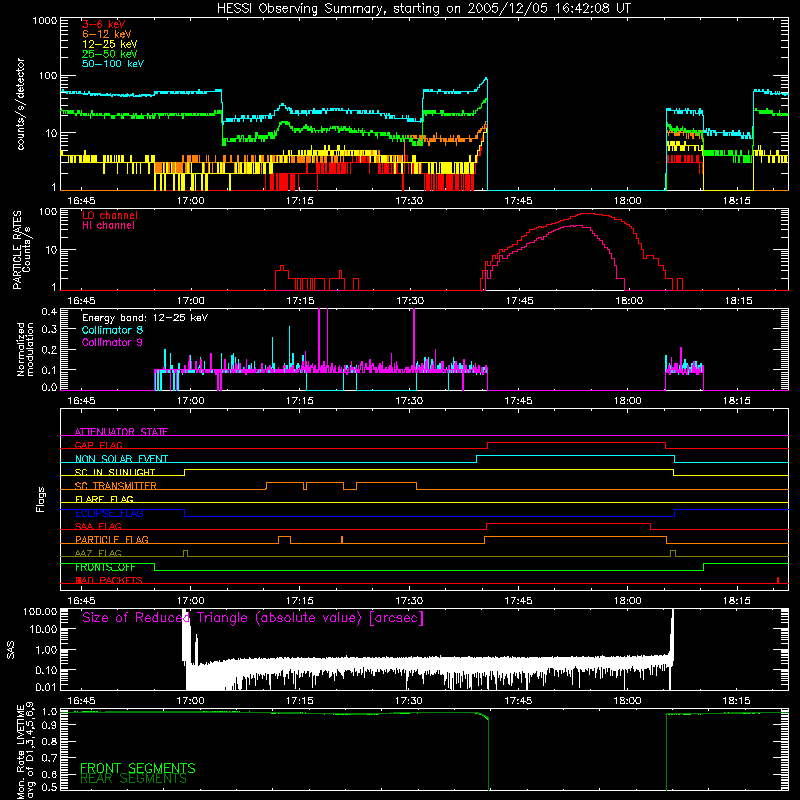Click the 17:15 tick label under modulation plot
This screenshot has width=800, height=800.
(x=299, y=401)
